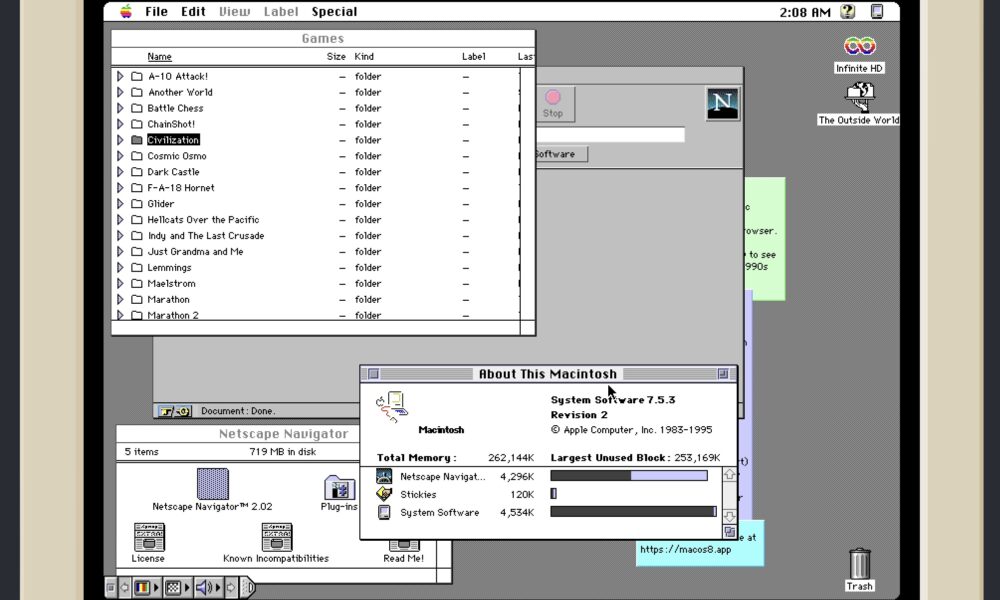The image size is (1000, 600).
Task: Select the License document icon
Action: click(149, 537)
